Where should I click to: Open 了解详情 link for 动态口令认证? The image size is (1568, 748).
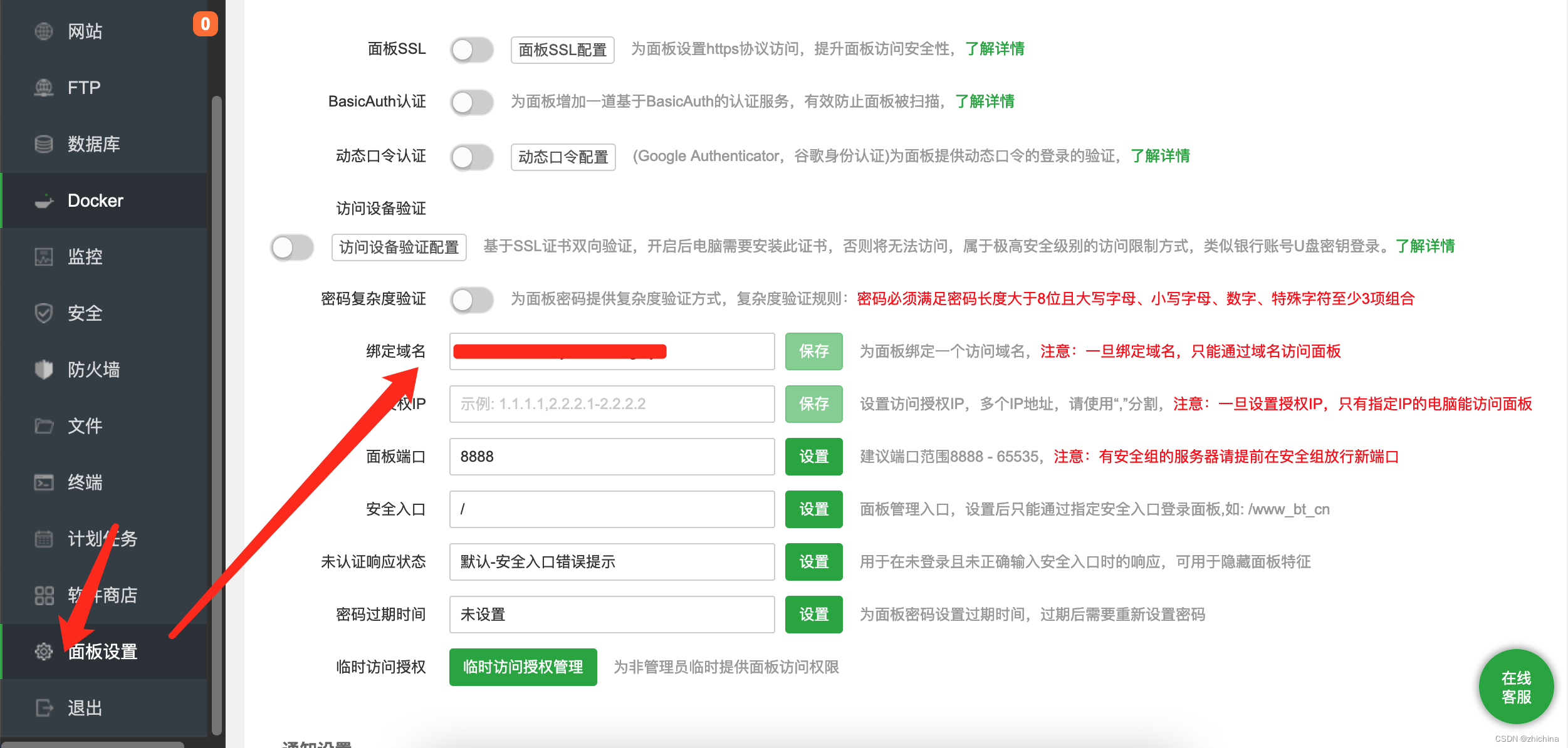pyautogui.click(x=1160, y=156)
